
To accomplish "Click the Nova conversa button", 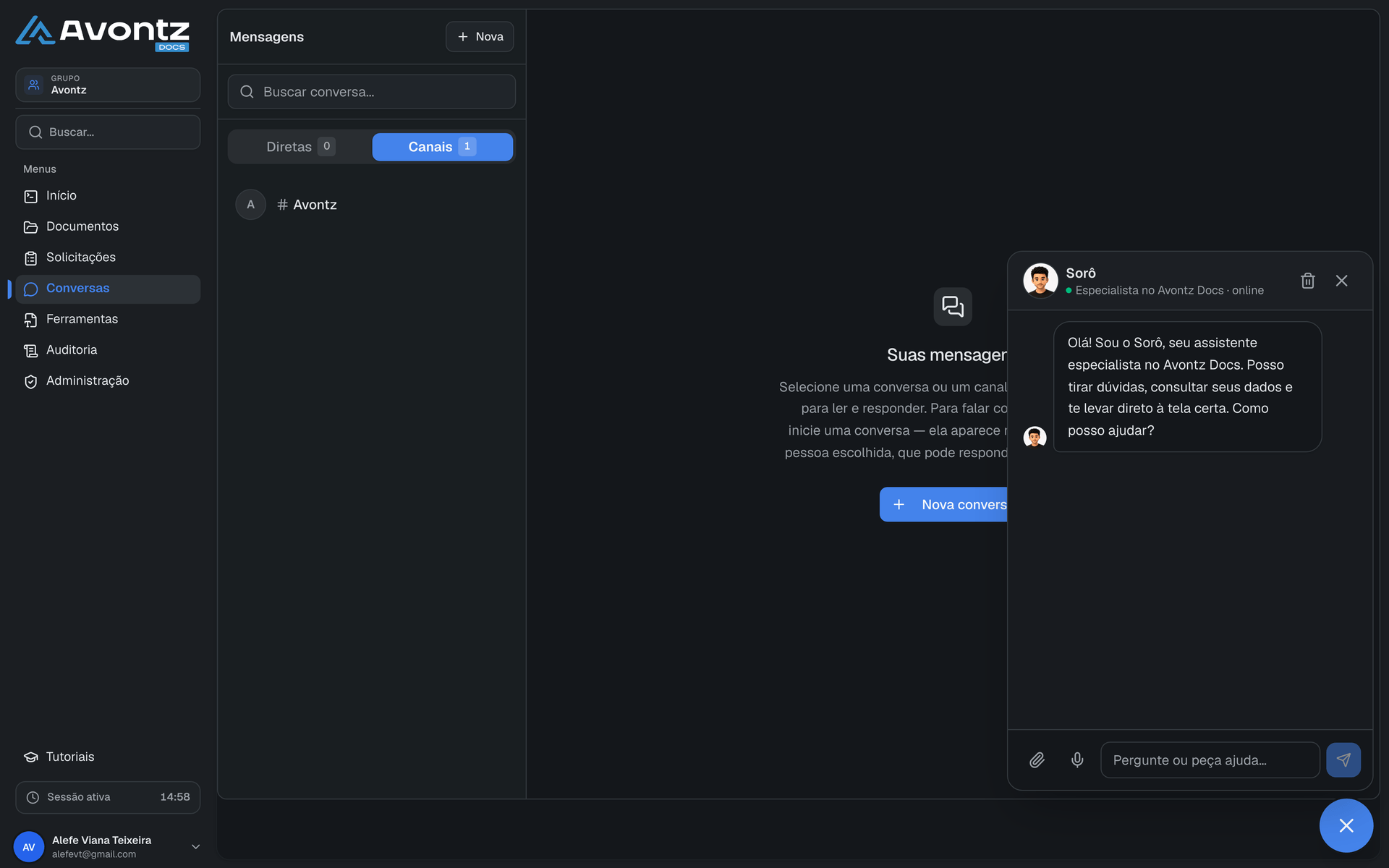I will point(944,504).
